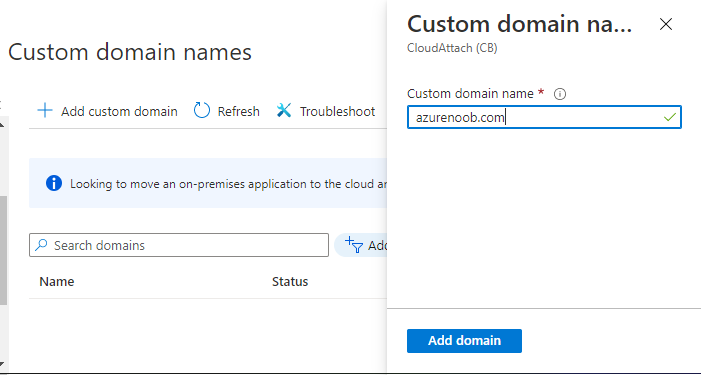702x375 pixels.
Task: Click Add custom domain command
Action: (107, 111)
